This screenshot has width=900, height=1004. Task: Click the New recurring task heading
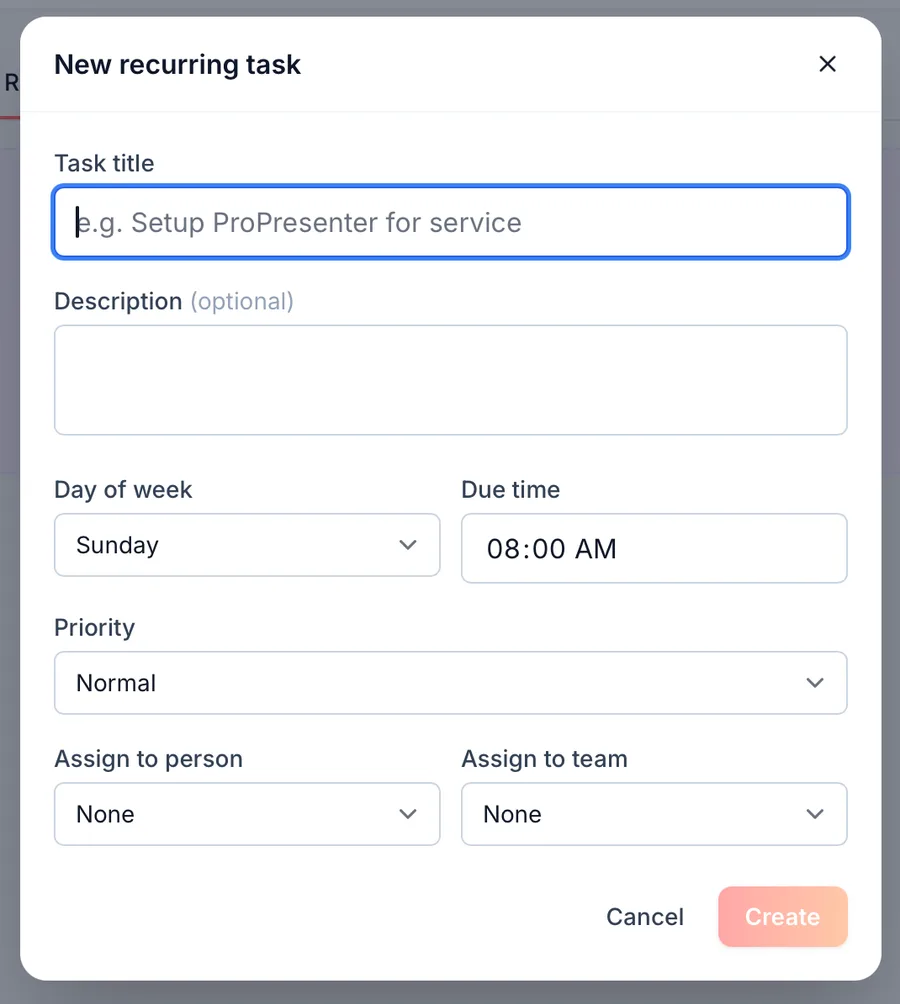pos(177,65)
